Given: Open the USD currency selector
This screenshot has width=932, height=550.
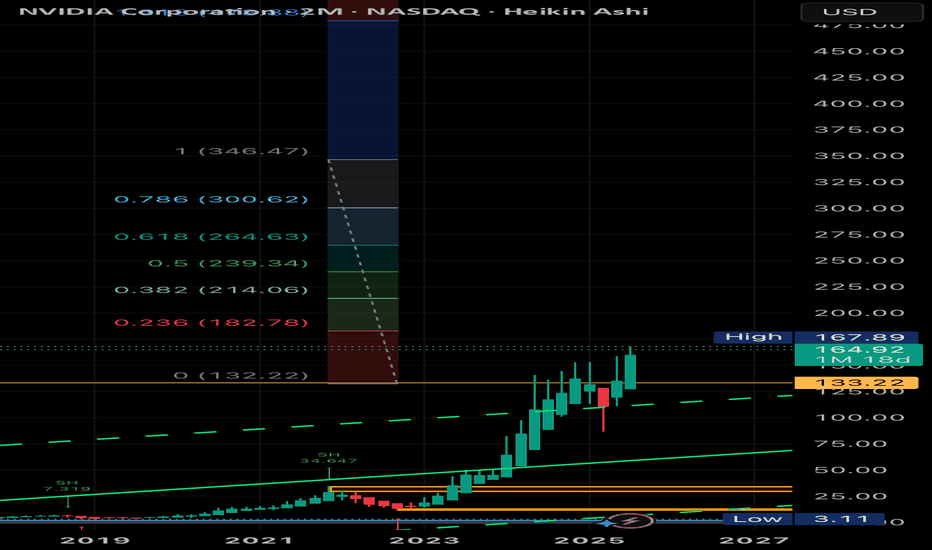Looking at the screenshot, I should 861,12.
